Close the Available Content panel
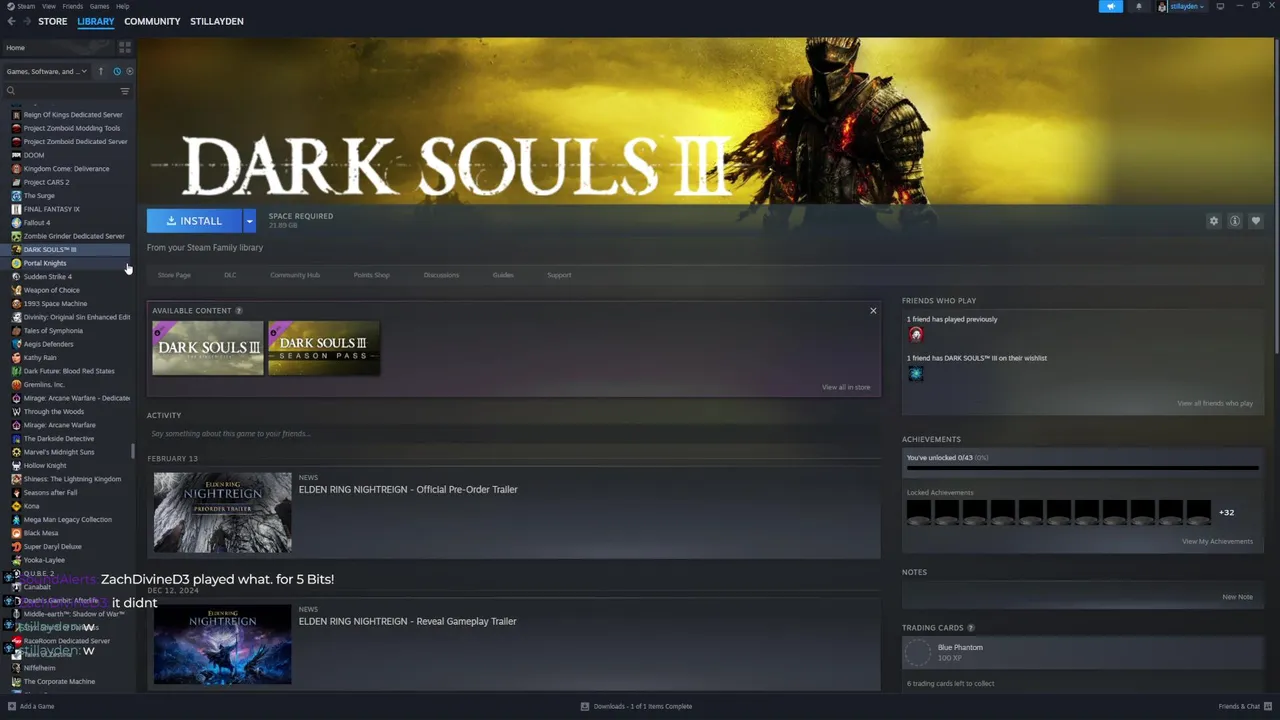1280x720 pixels. coord(873,311)
